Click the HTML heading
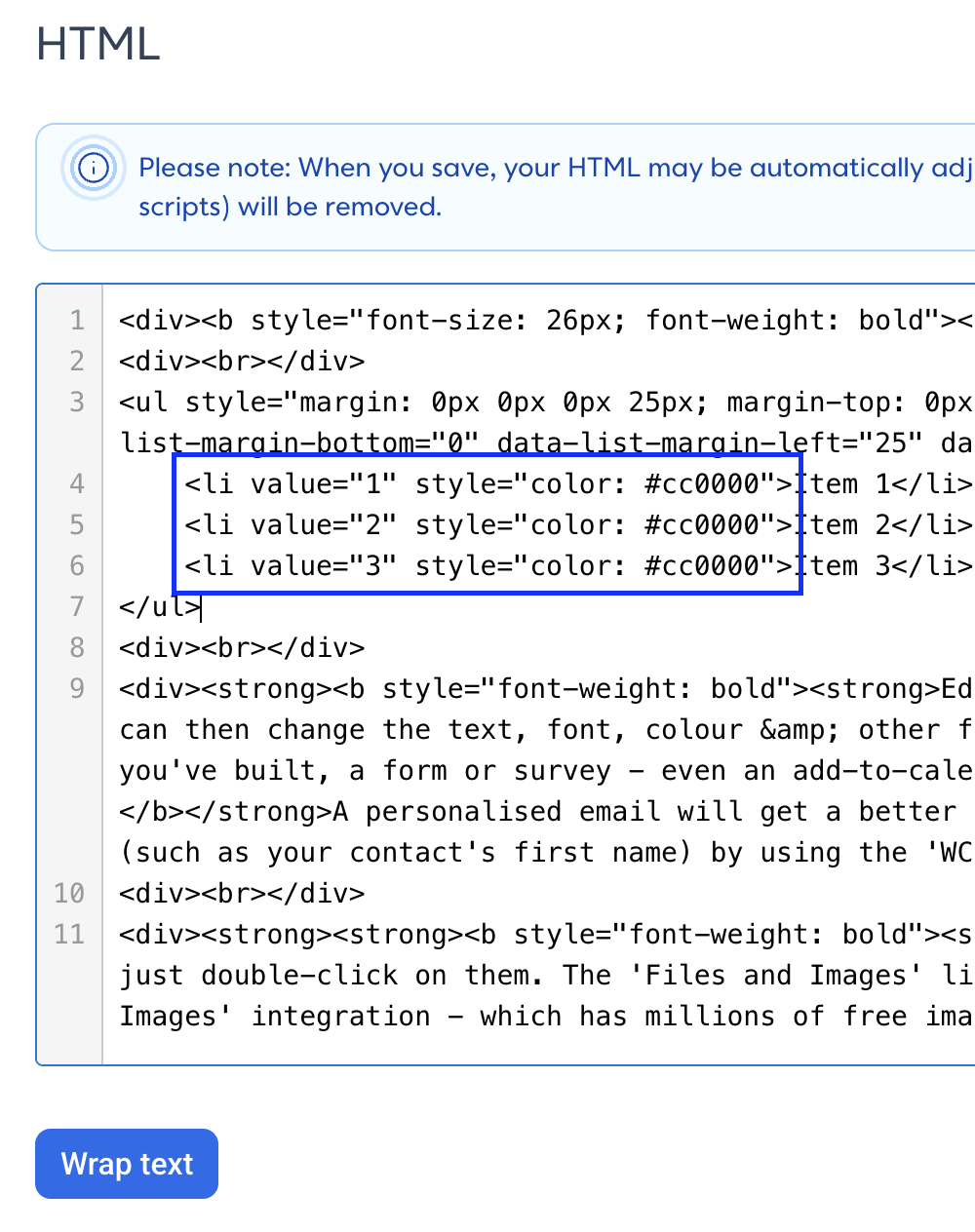Image resolution: width=975 pixels, height=1232 pixels. [x=97, y=45]
